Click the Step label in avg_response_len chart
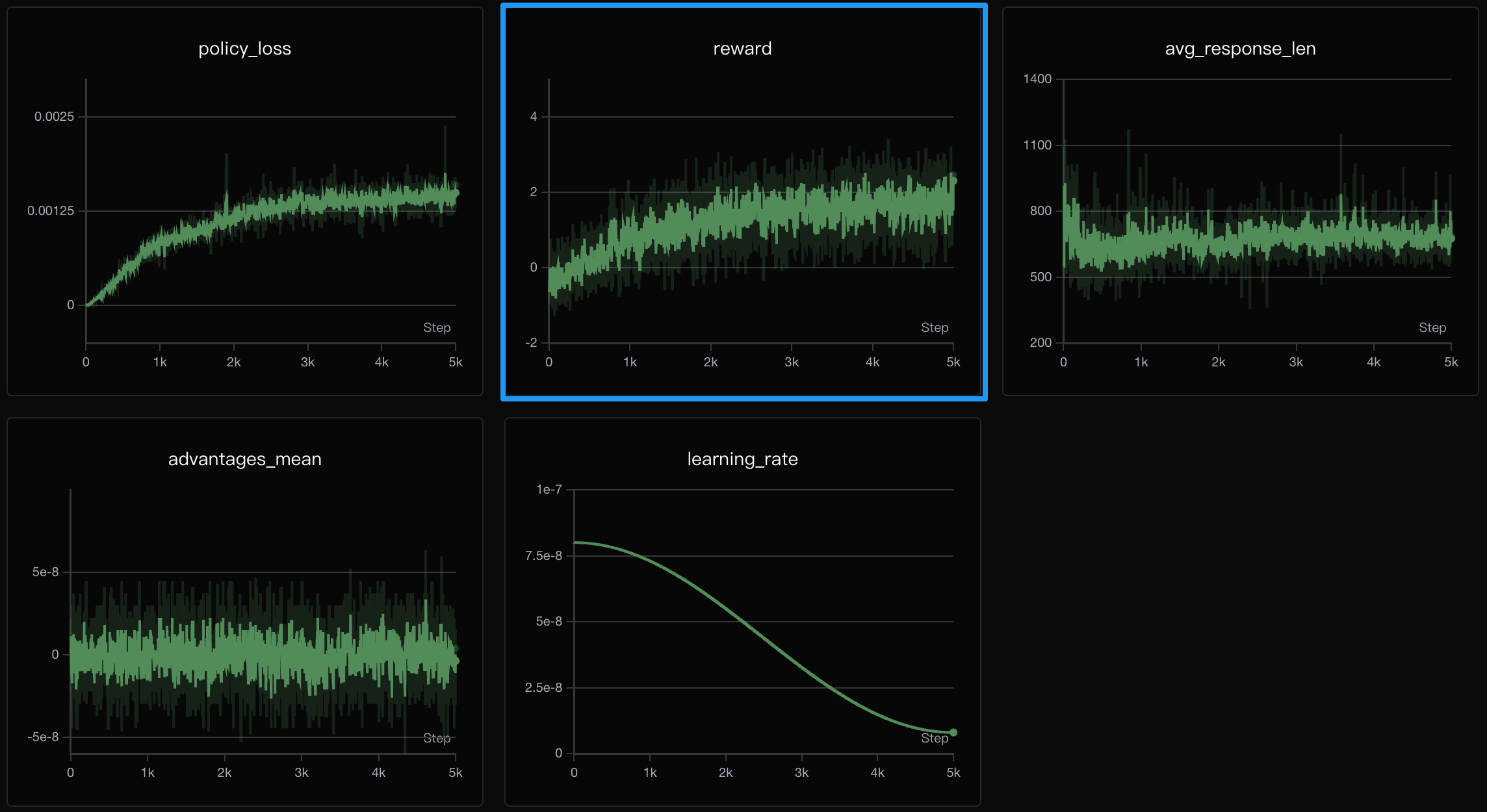The image size is (1487, 812). pos(1432,328)
